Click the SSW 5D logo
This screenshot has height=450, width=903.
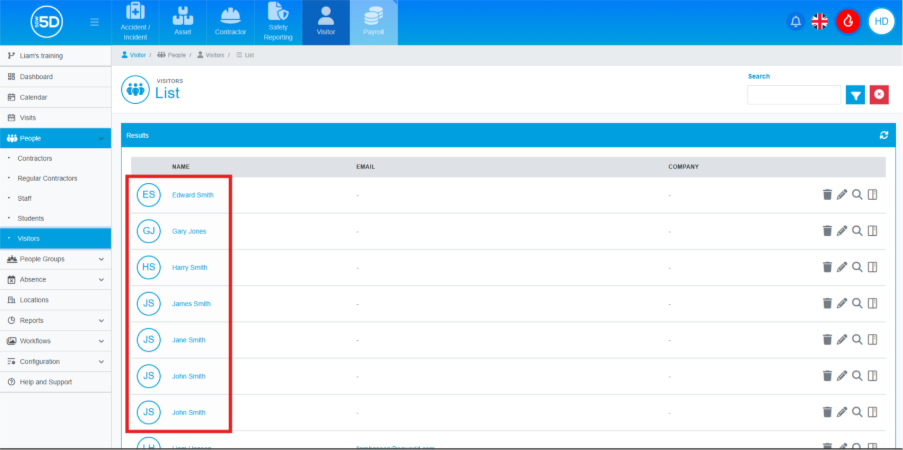(x=47, y=22)
